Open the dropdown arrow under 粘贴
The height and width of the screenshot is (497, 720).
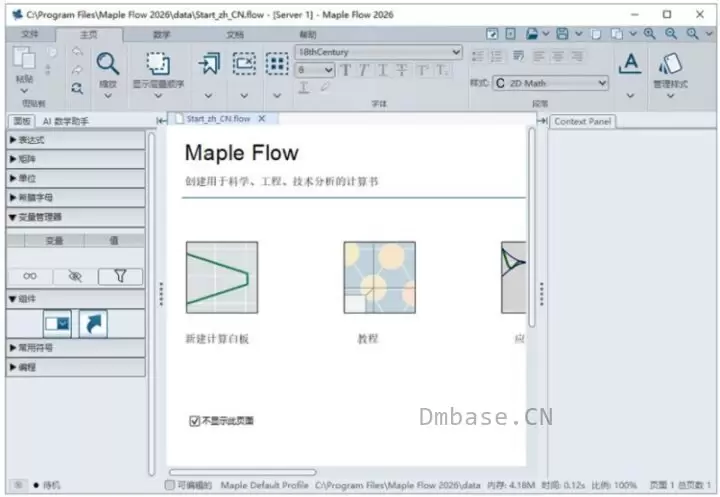[24, 90]
